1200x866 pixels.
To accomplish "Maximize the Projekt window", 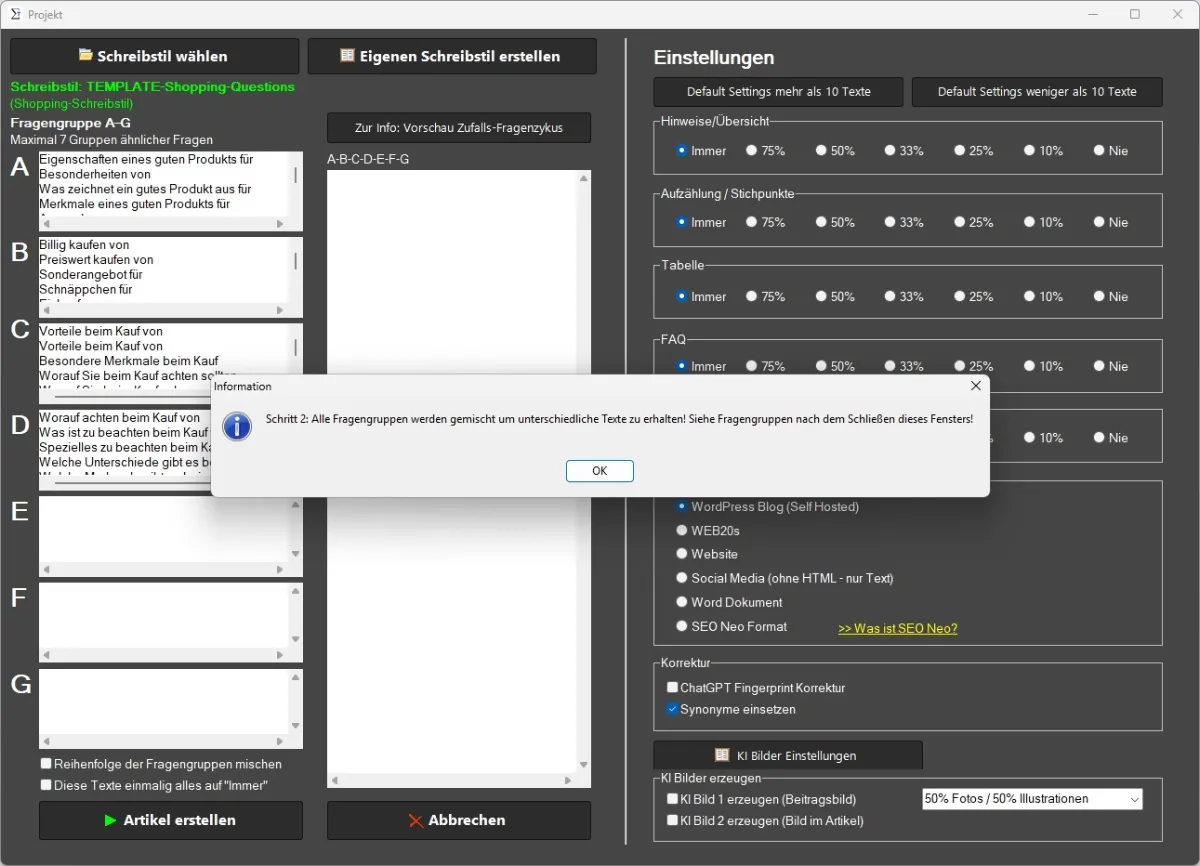I will [x=1135, y=14].
